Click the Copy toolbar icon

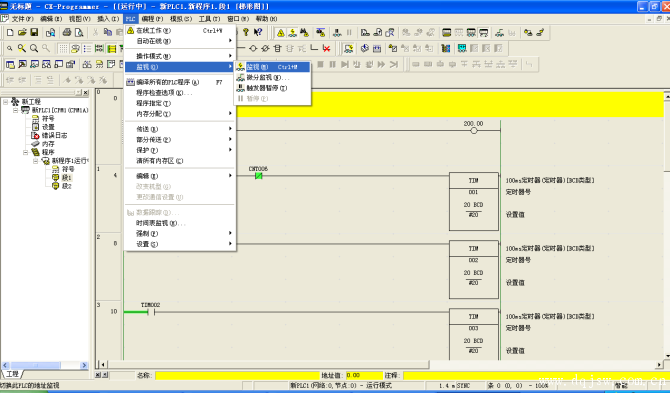click(x=108, y=32)
